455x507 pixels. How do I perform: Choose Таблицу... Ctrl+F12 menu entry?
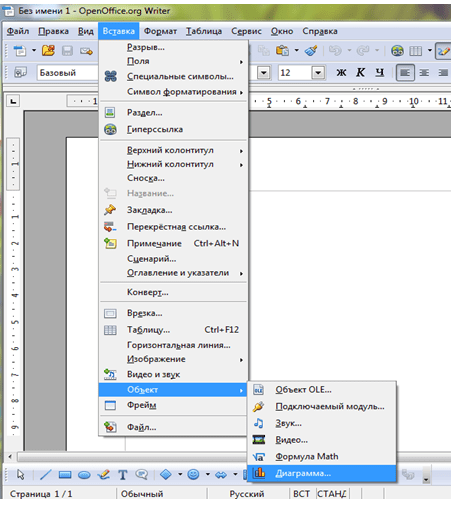pyautogui.click(x=173, y=330)
